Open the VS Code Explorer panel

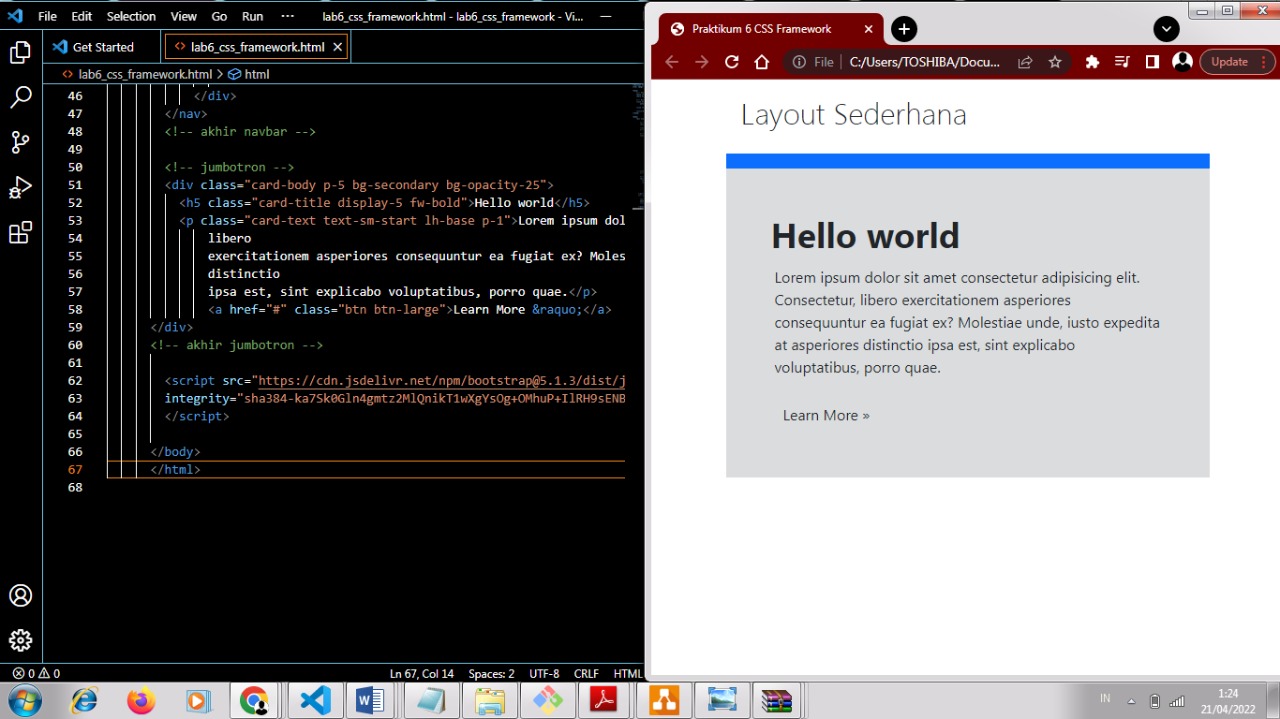20,52
